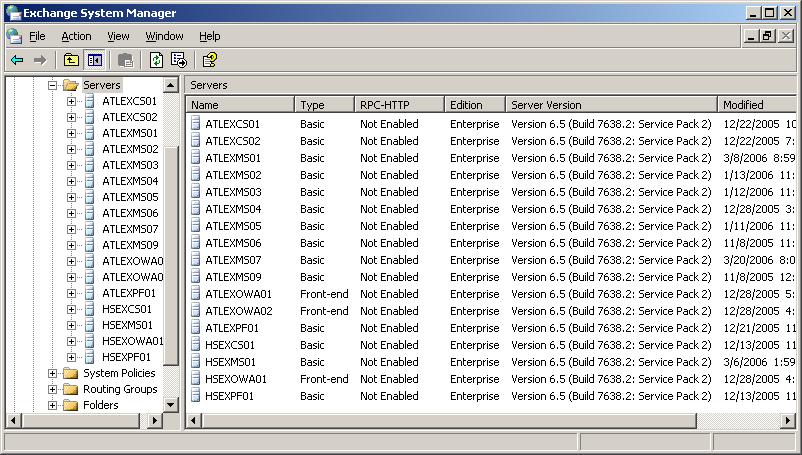Go up one level with folder icon
The width and height of the screenshot is (802, 455).
(x=71, y=60)
